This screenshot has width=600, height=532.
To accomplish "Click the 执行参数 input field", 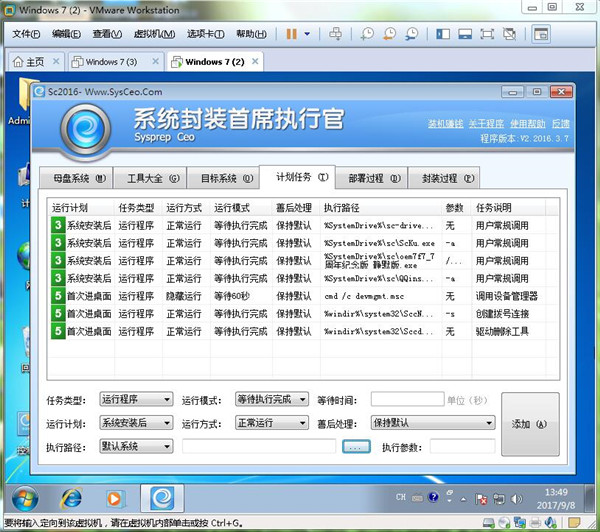I will tap(462, 446).
